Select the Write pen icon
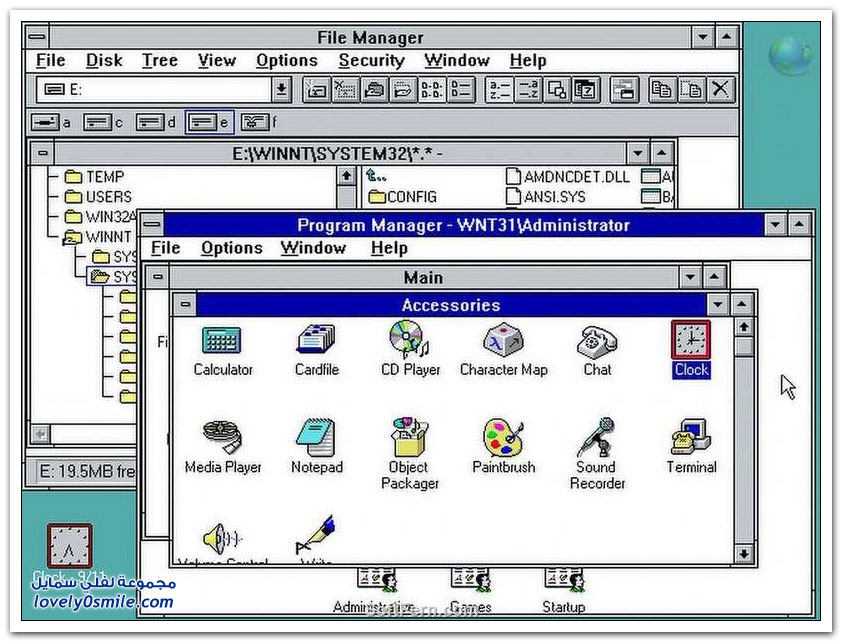Viewport: 842px width, 642px height. tap(316, 535)
